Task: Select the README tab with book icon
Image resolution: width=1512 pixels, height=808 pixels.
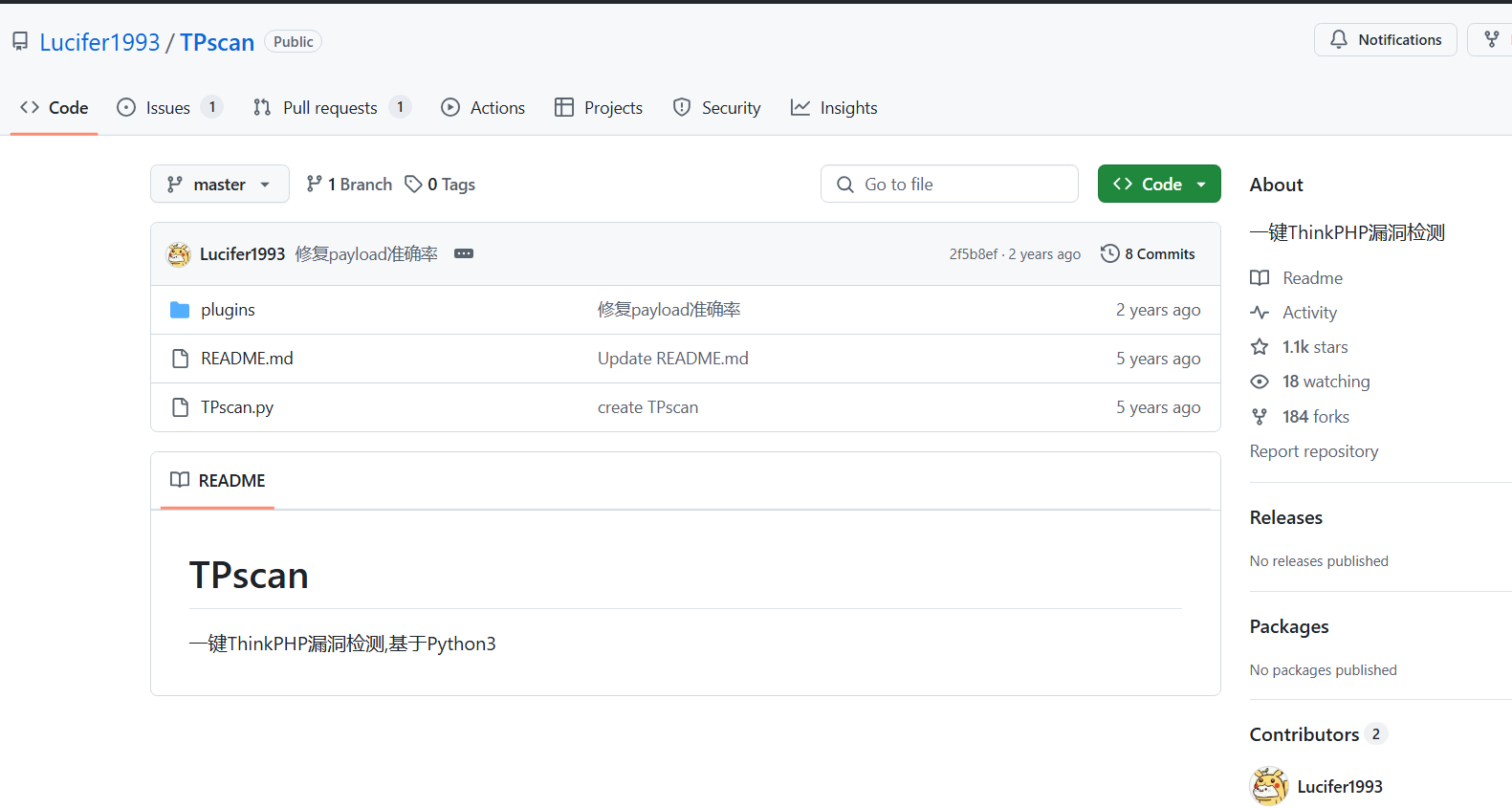Action: [218, 481]
